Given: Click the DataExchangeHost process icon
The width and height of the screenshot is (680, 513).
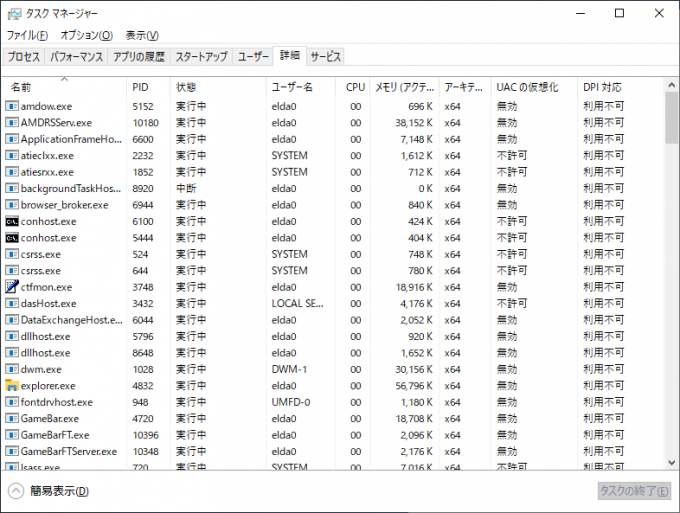Looking at the screenshot, I should click(12, 320).
